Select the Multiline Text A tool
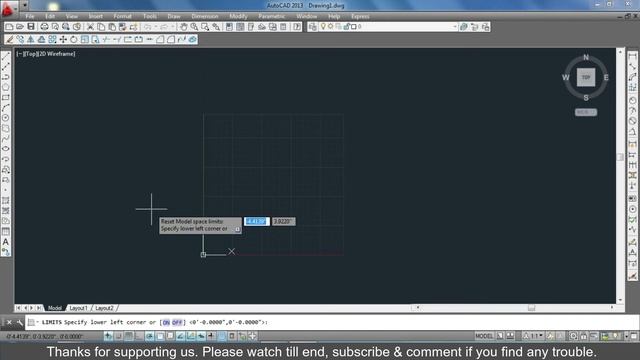The height and width of the screenshot is (360, 640). click(x=6, y=242)
